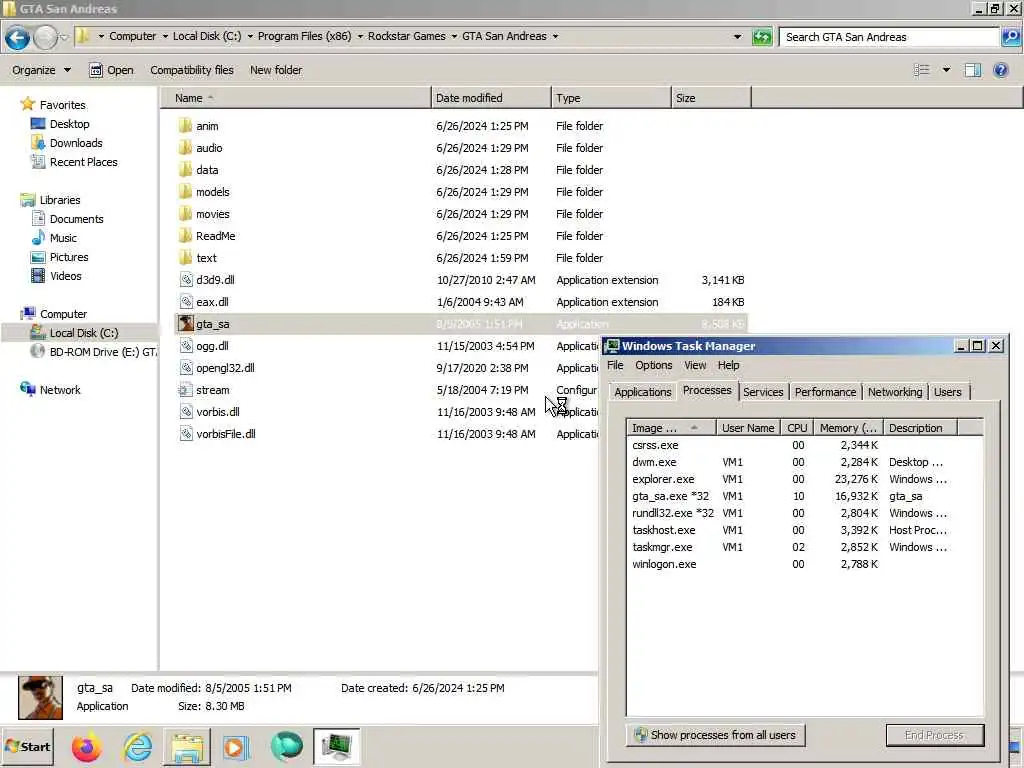This screenshot has width=1024, height=768.
Task: Click in the Search GTA San Andreas field
Action: (x=889, y=37)
